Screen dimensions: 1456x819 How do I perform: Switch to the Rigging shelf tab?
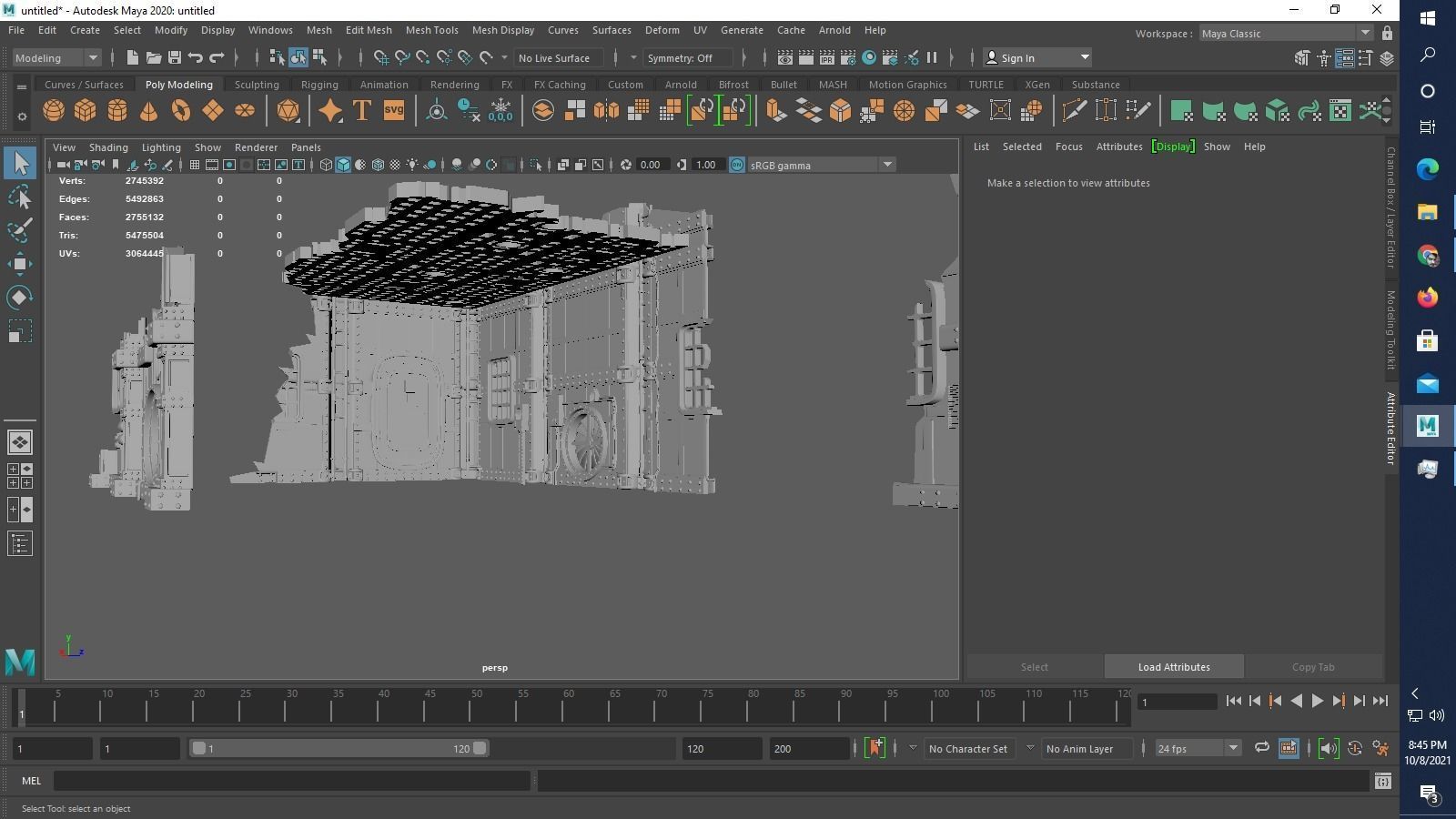(319, 85)
